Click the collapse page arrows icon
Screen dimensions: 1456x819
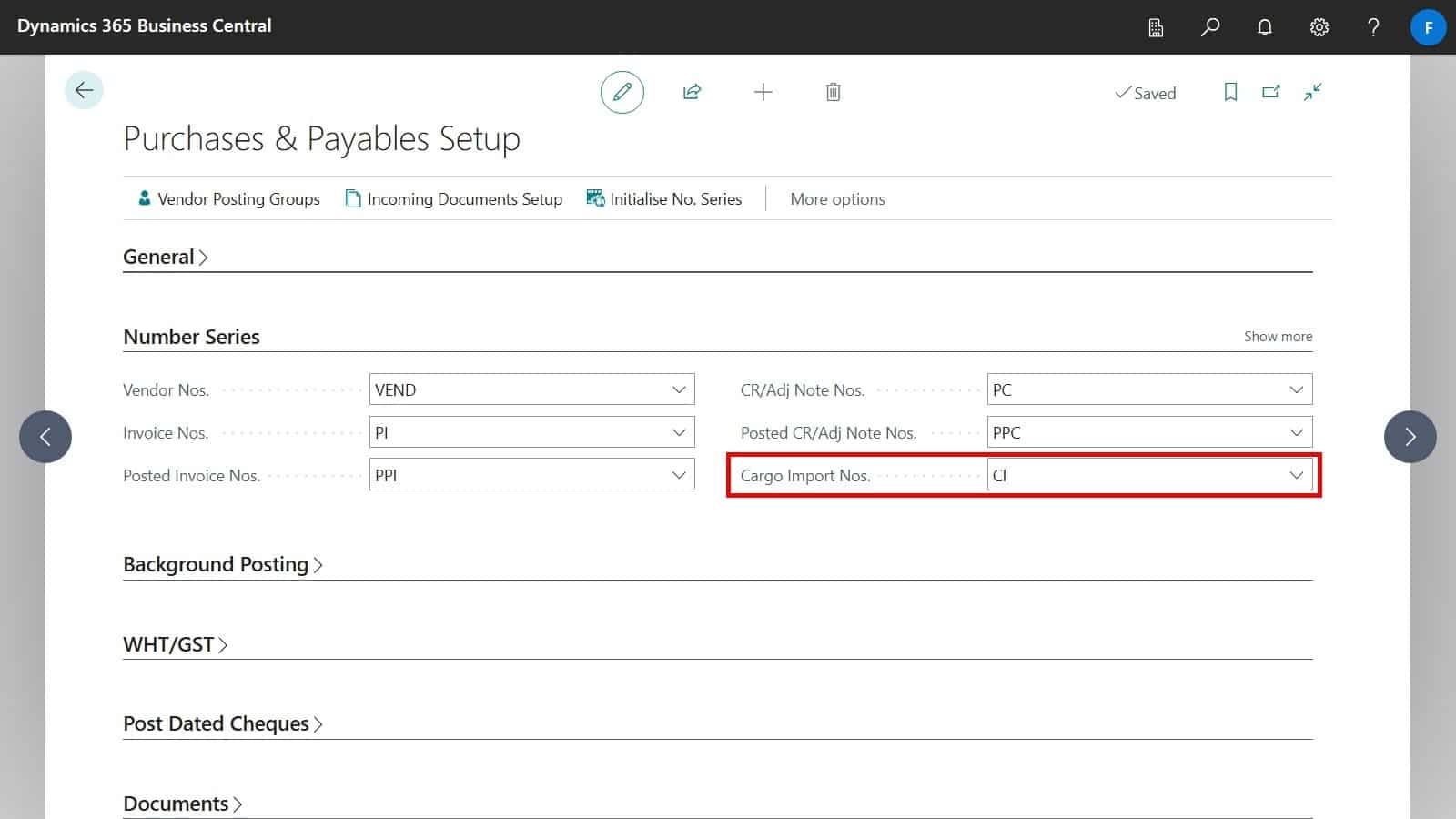click(1312, 92)
